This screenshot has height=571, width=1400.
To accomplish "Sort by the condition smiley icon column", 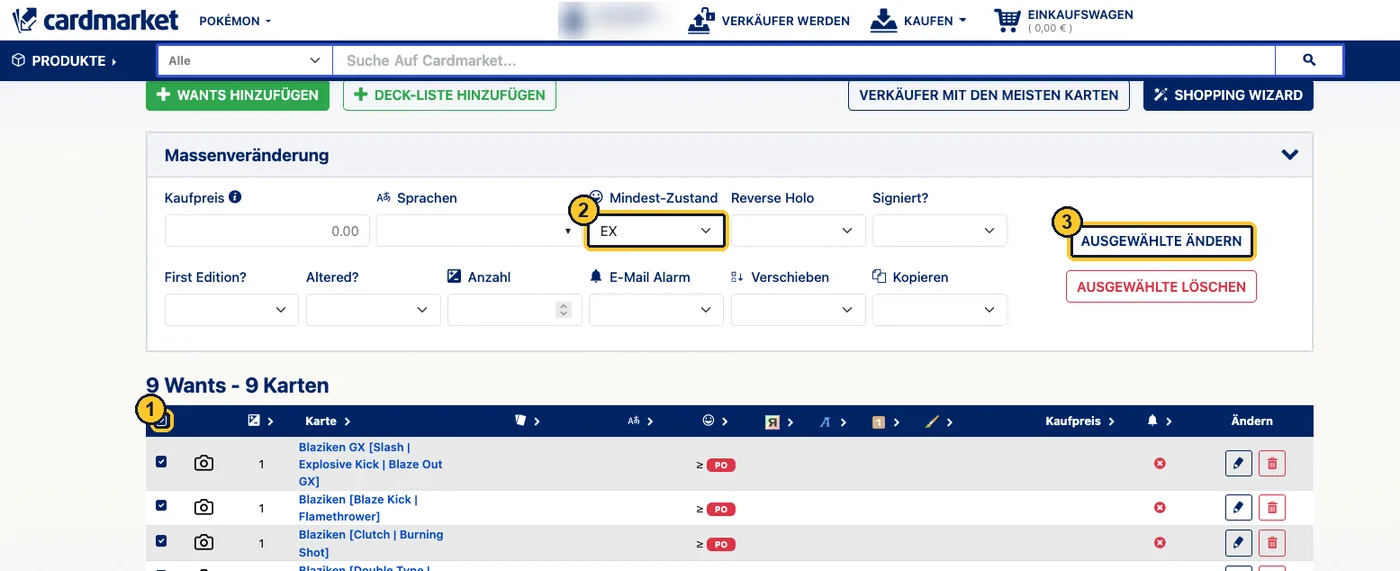I will (715, 421).
